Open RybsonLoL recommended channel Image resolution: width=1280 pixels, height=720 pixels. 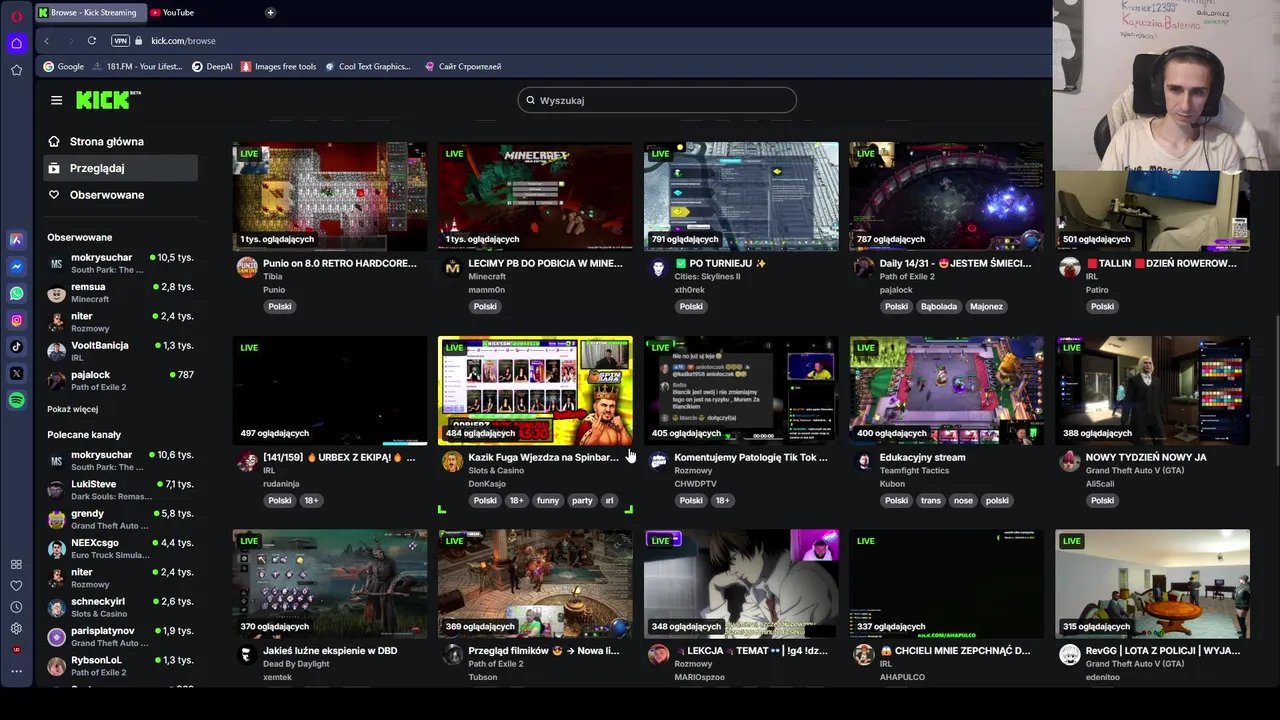click(120, 666)
